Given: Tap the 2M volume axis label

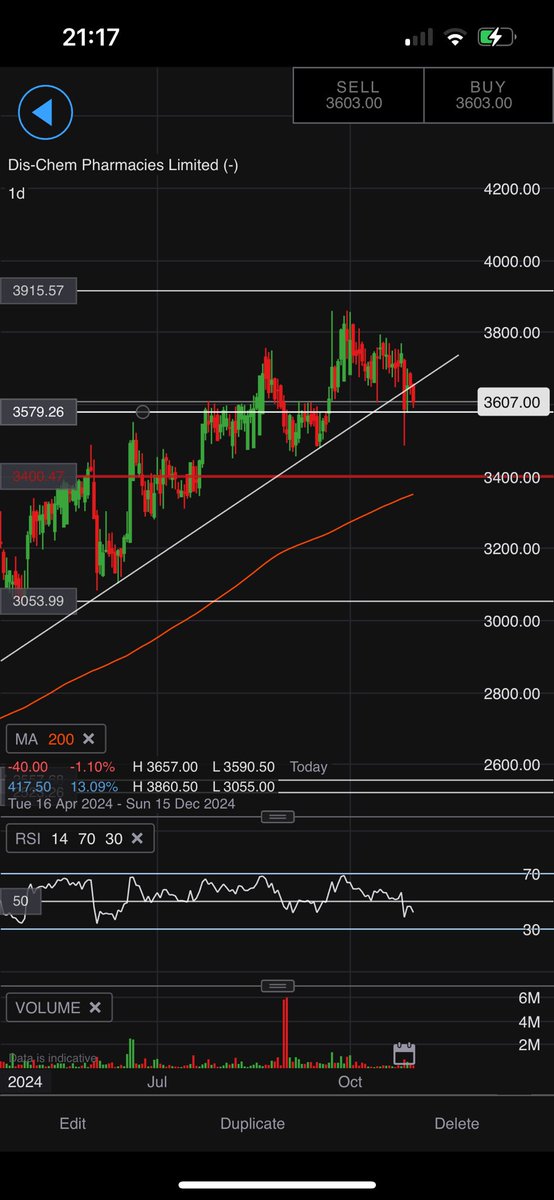Looking at the screenshot, I should (x=530, y=1045).
